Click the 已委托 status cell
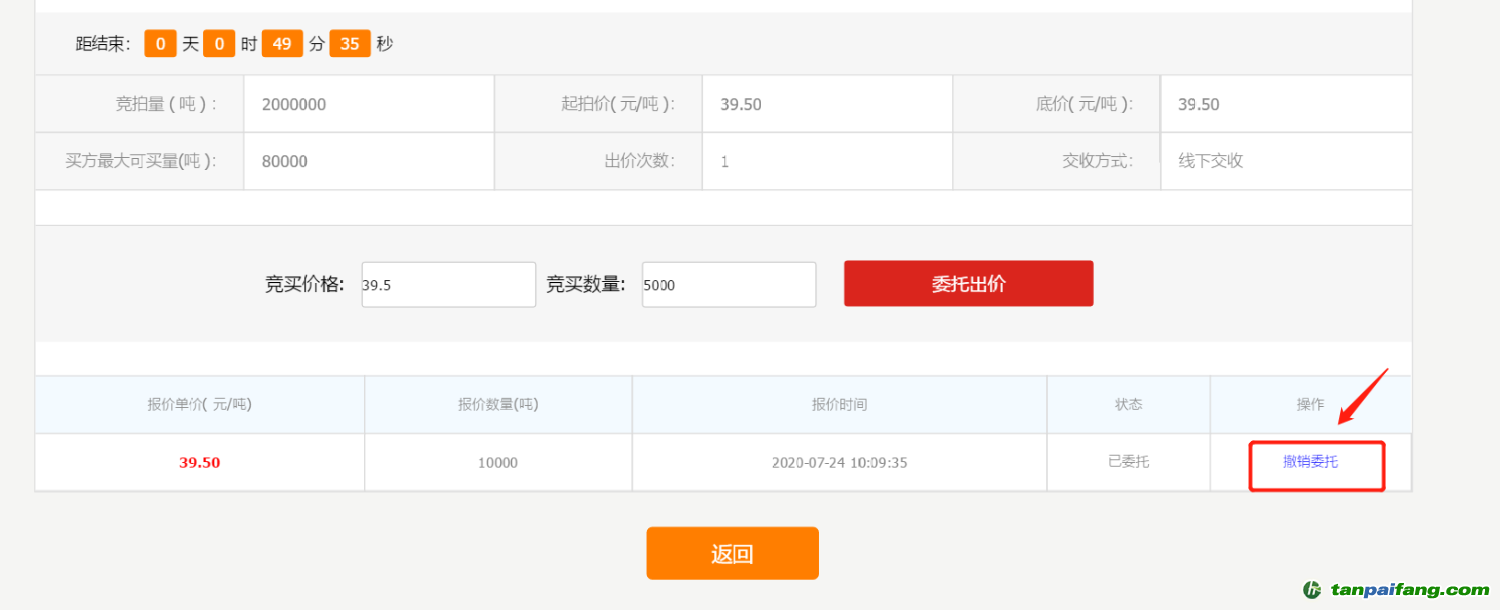This screenshot has width=1500, height=610. click(x=1128, y=462)
